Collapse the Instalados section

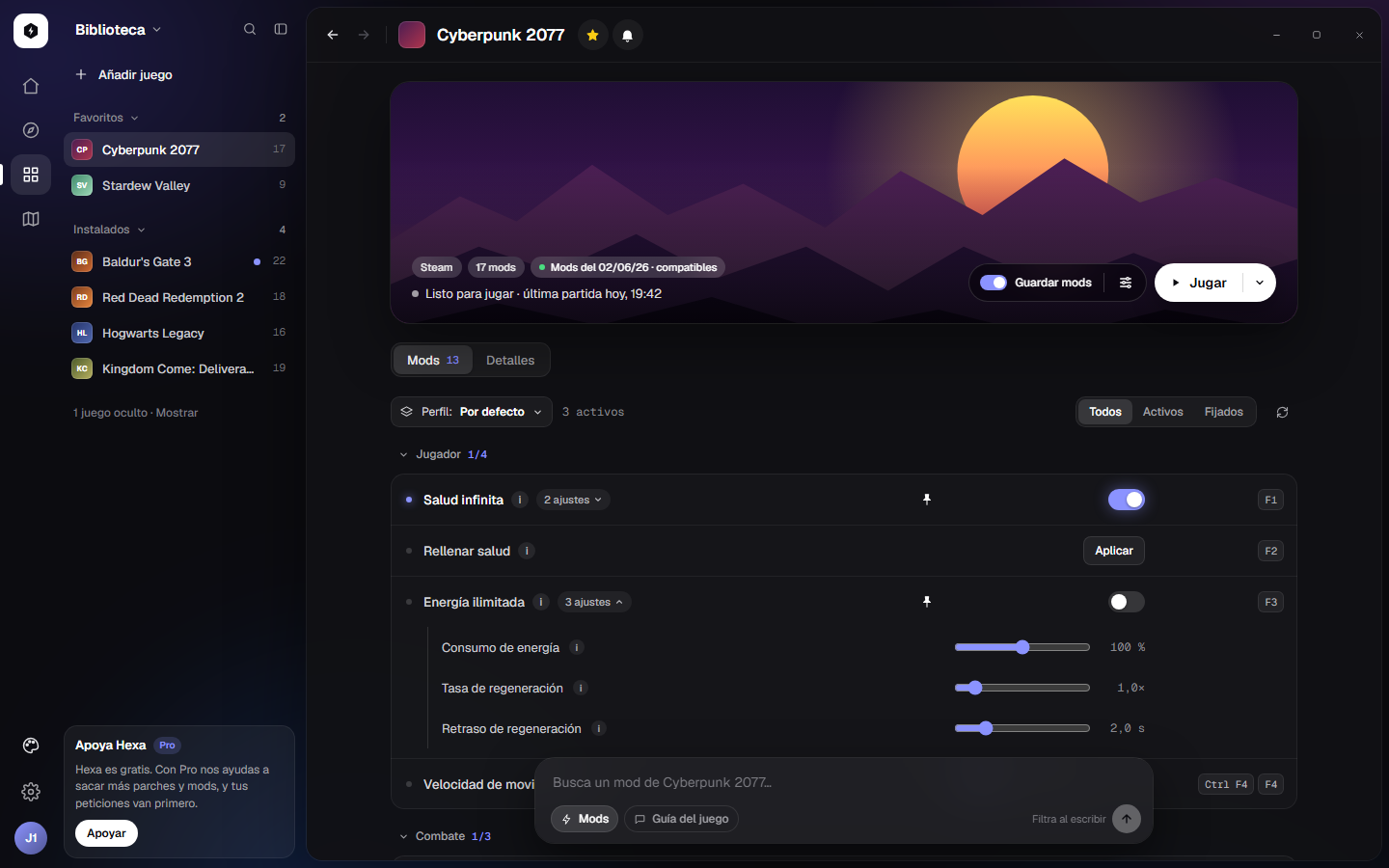(109, 230)
